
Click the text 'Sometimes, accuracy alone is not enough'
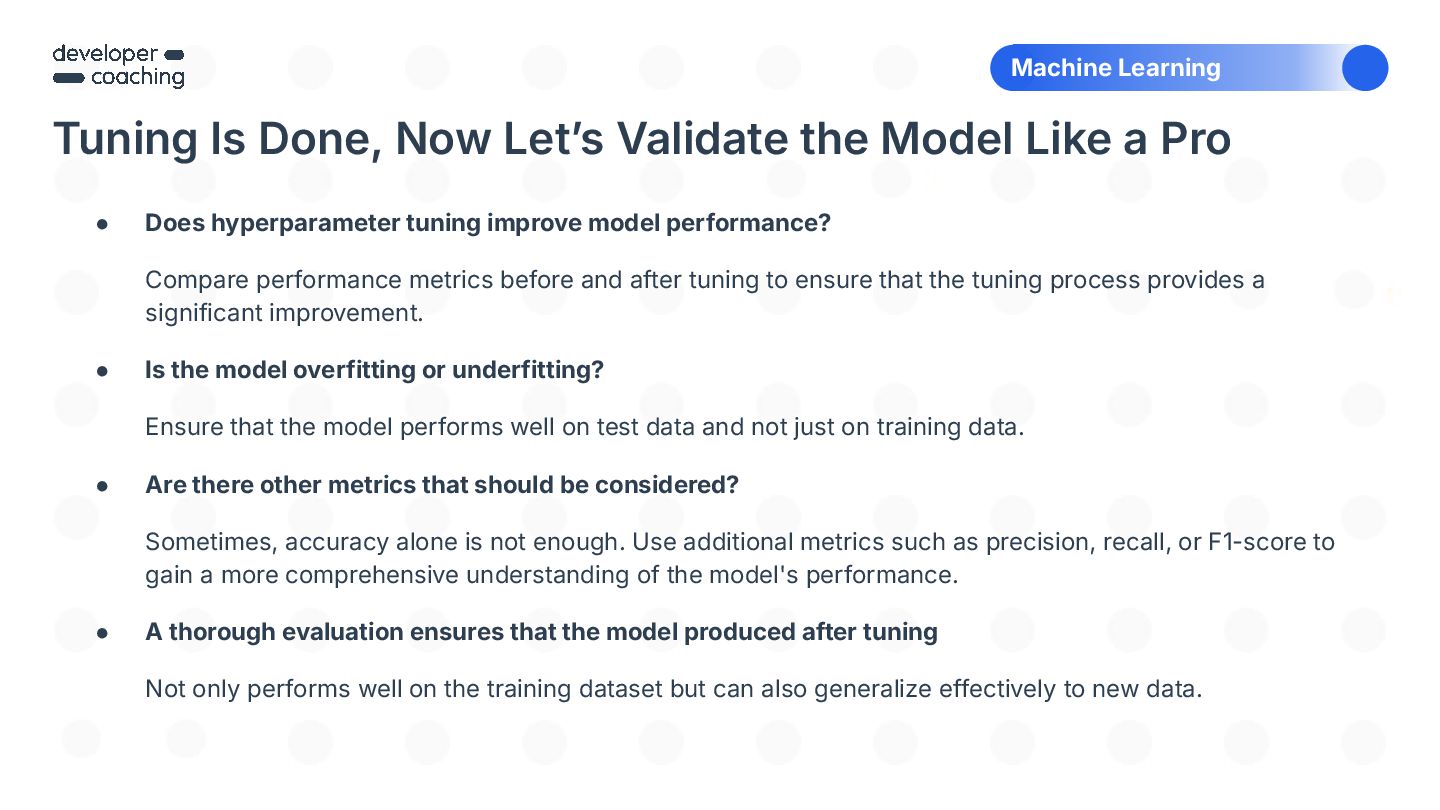click(x=383, y=542)
